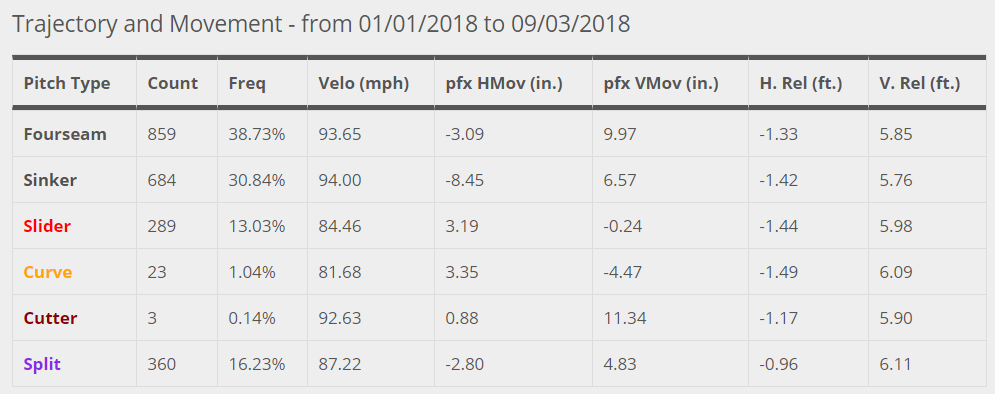Click the red Slider pitch label

tap(47, 226)
